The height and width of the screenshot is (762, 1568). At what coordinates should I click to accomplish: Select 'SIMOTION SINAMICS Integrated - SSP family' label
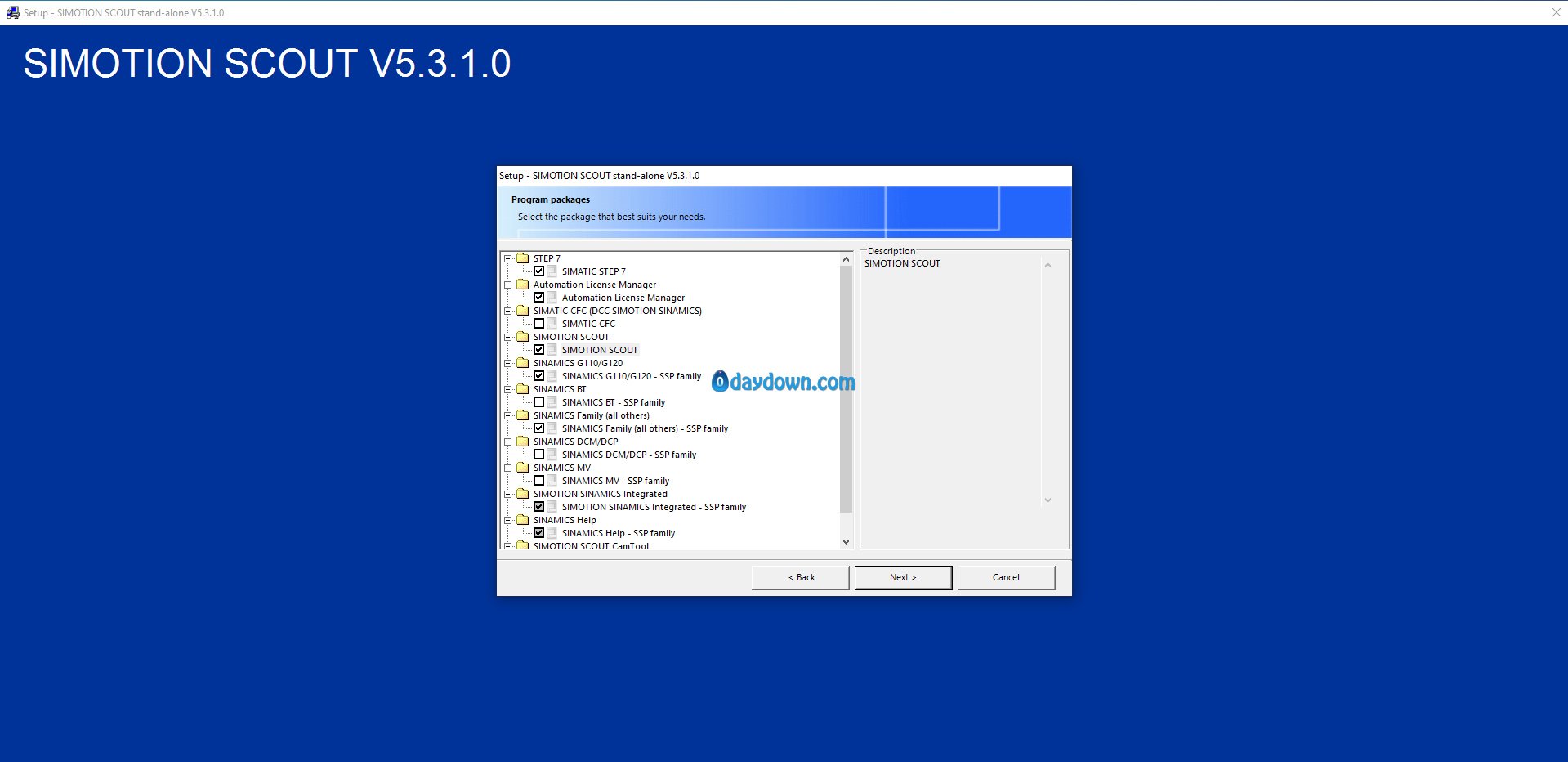click(654, 507)
